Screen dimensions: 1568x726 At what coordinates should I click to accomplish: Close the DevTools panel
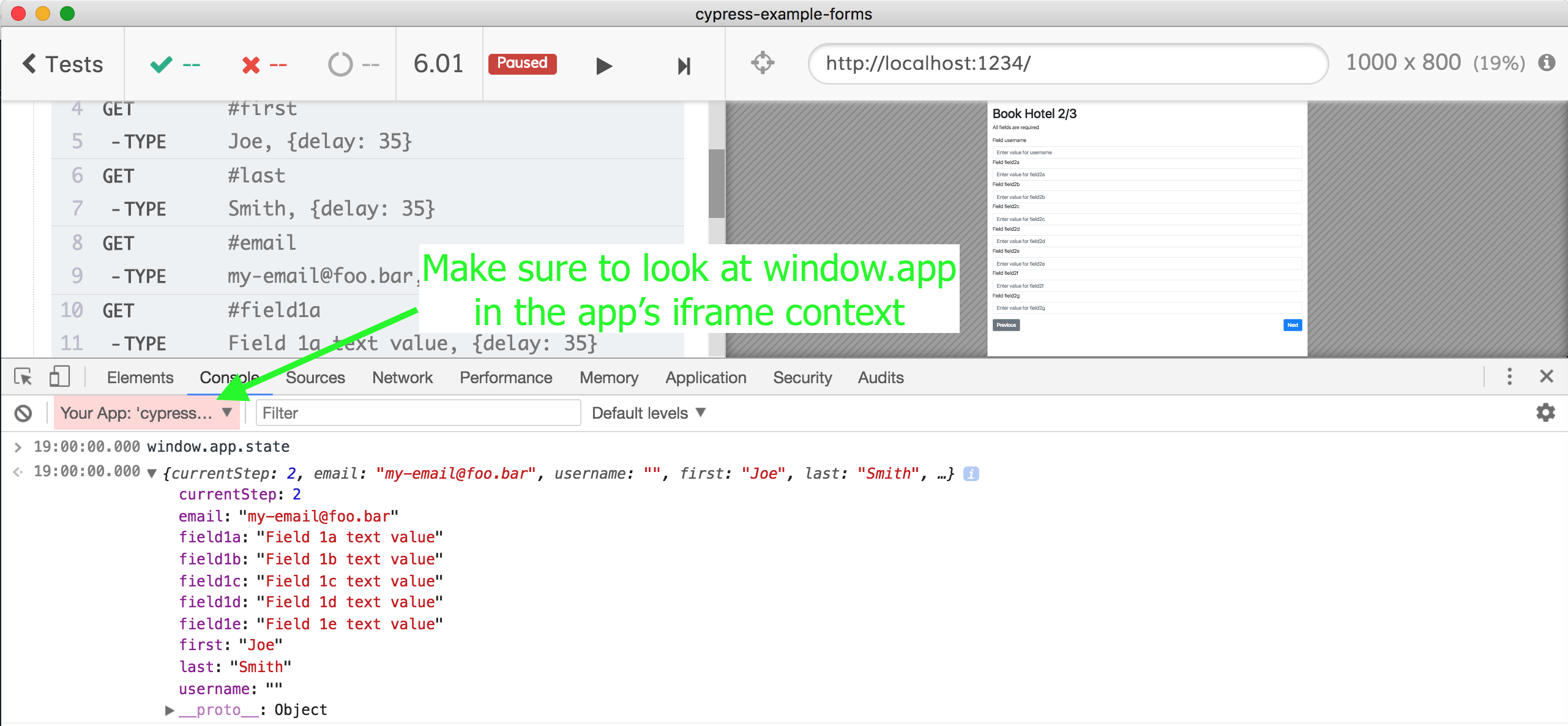point(1546,376)
